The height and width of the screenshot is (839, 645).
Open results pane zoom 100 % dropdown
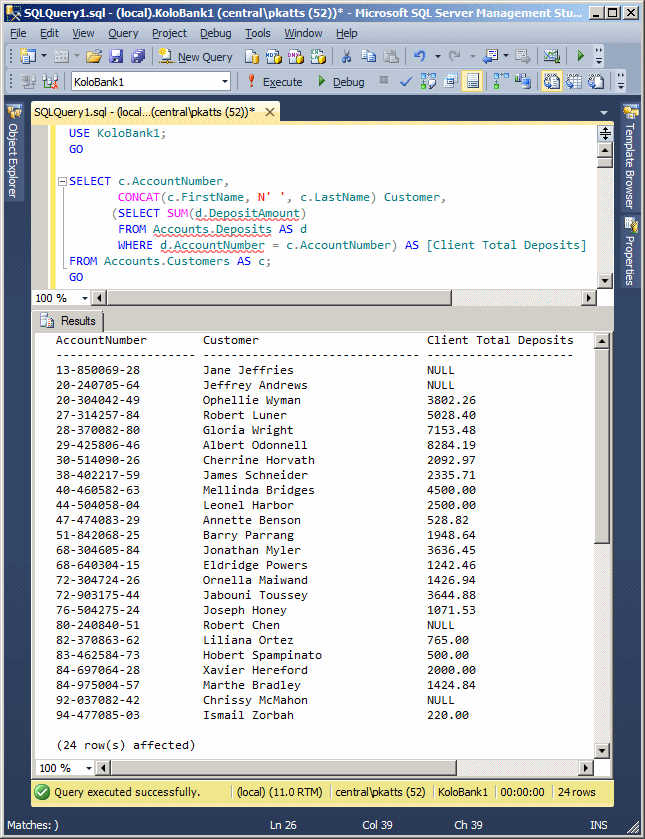pyautogui.click(x=88, y=768)
